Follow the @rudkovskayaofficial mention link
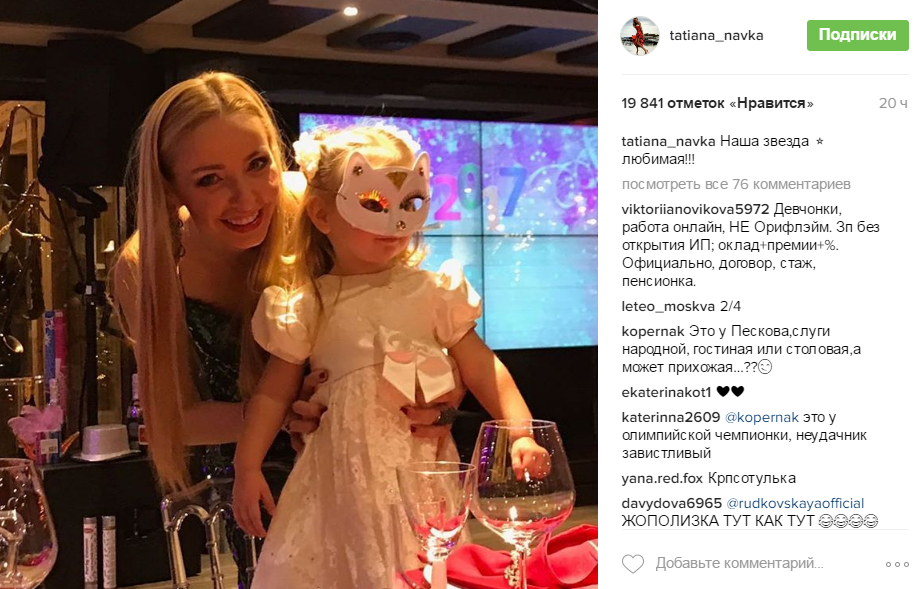The width and height of the screenshot is (914, 589). pos(795,503)
